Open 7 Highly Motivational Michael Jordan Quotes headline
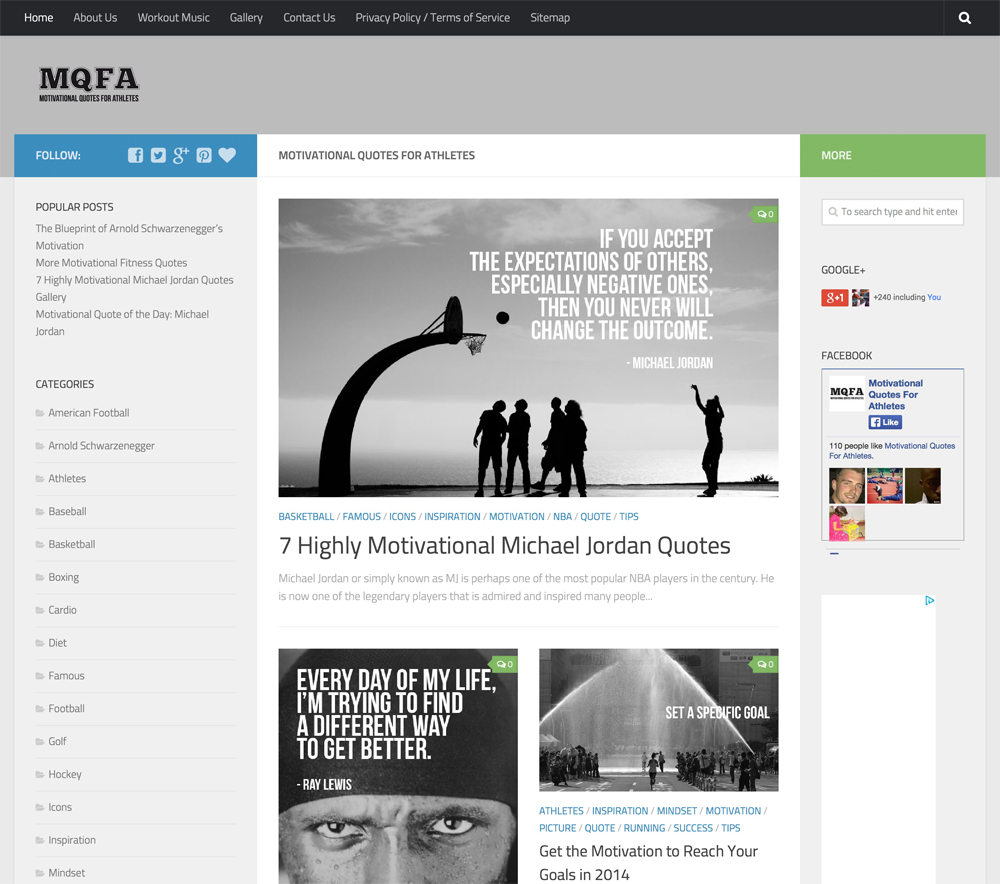 [504, 546]
